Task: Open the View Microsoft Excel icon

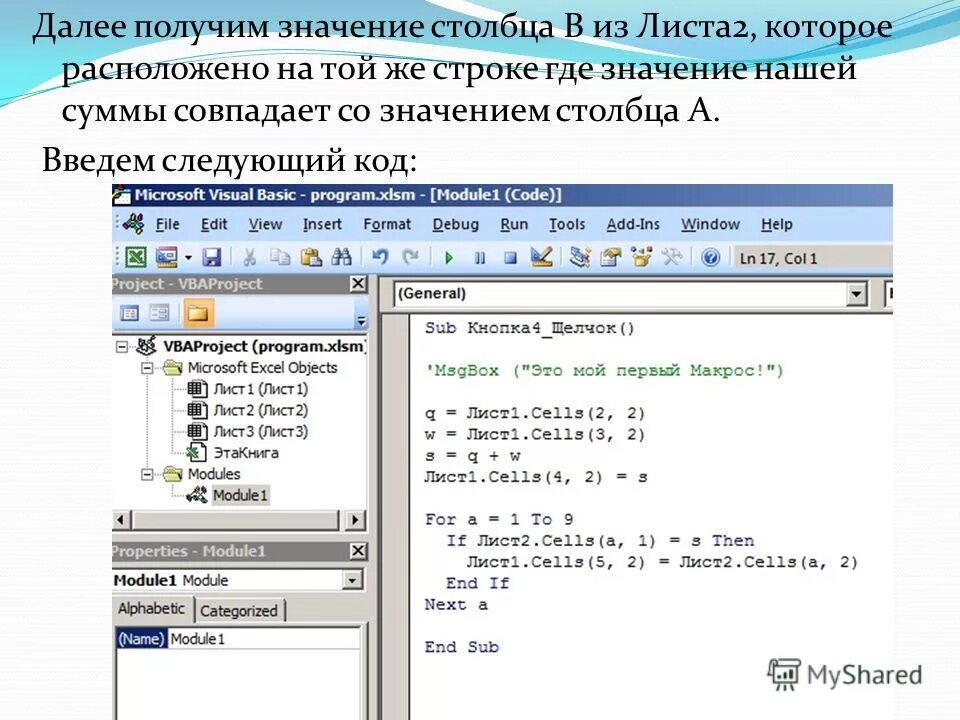Action: pyautogui.click(x=135, y=257)
